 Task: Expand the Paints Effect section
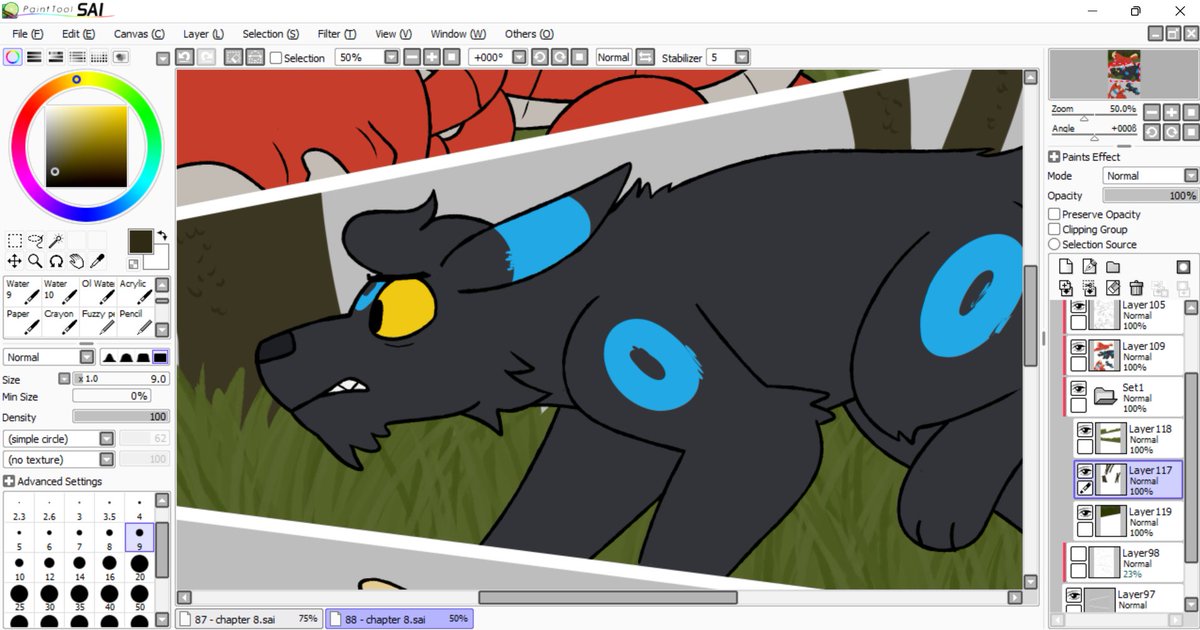[x=1054, y=157]
